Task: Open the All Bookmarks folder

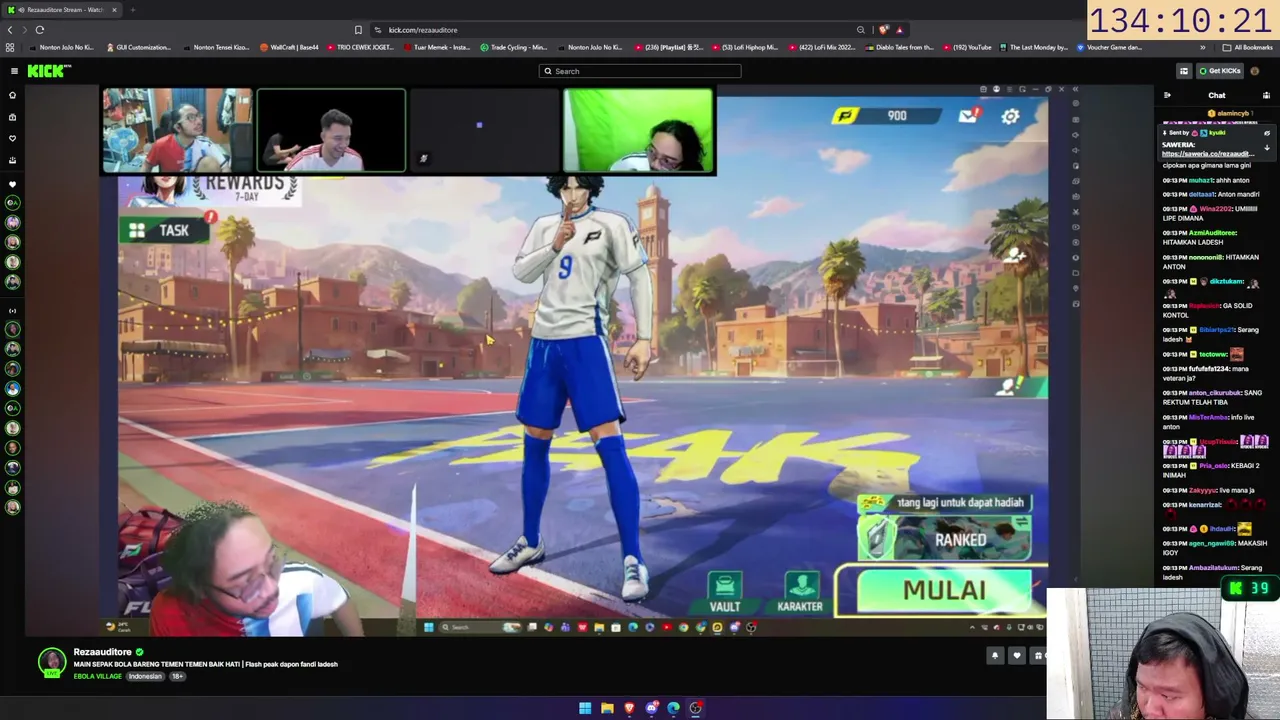Action: pos(1247,47)
